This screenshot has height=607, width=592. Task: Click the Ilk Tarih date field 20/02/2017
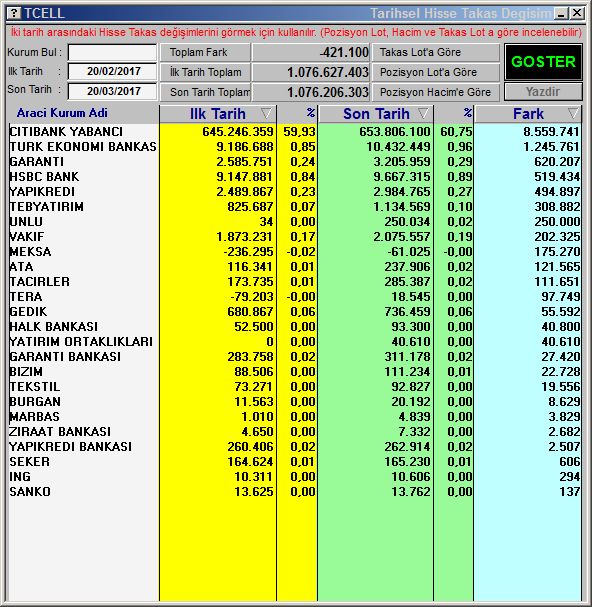(x=112, y=72)
